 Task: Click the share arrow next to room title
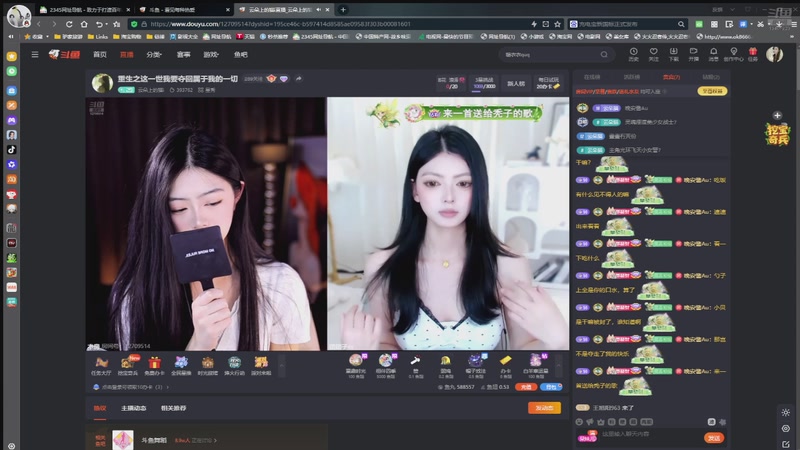pyautogui.click(x=298, y=79)
